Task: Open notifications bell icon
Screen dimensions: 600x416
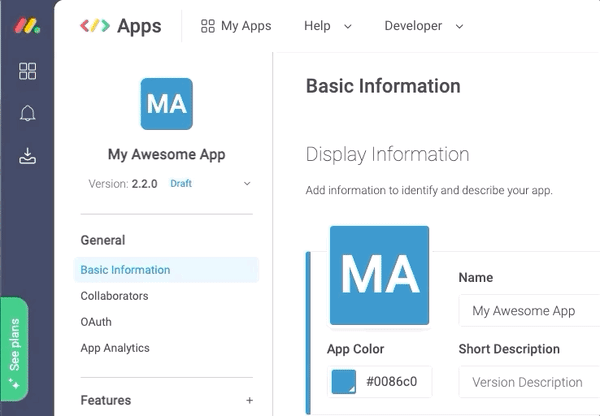Action: (x=28, y=113)
